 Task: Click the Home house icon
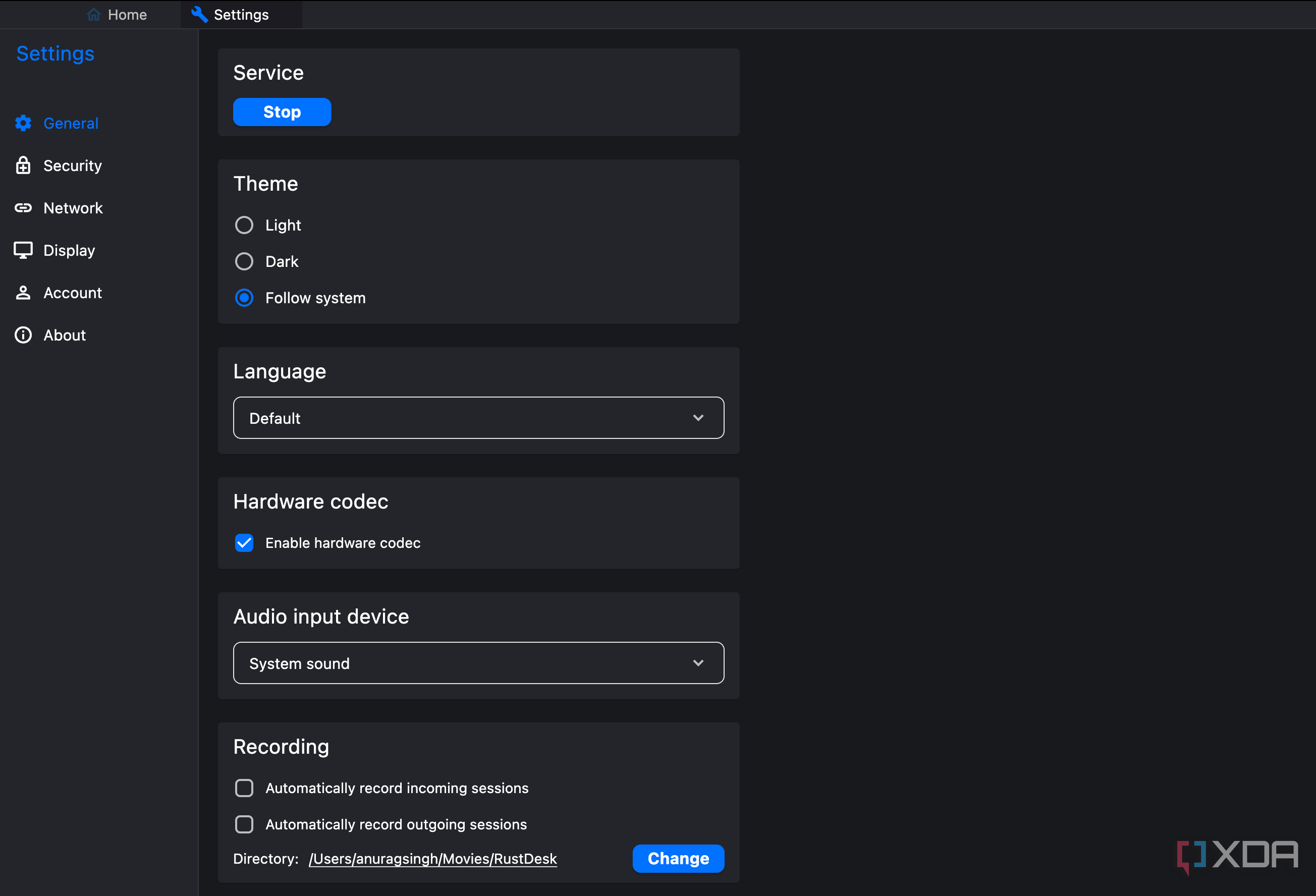point(94,14)
